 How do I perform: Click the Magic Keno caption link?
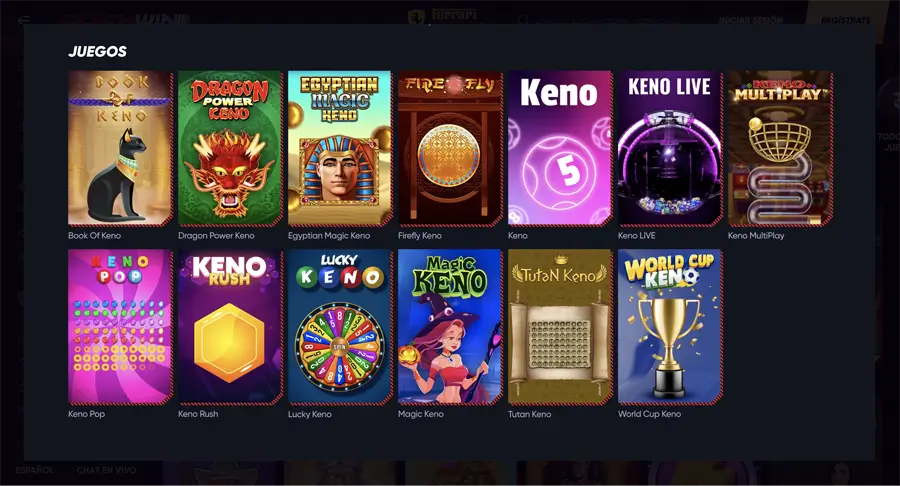[x=421, y=414]
